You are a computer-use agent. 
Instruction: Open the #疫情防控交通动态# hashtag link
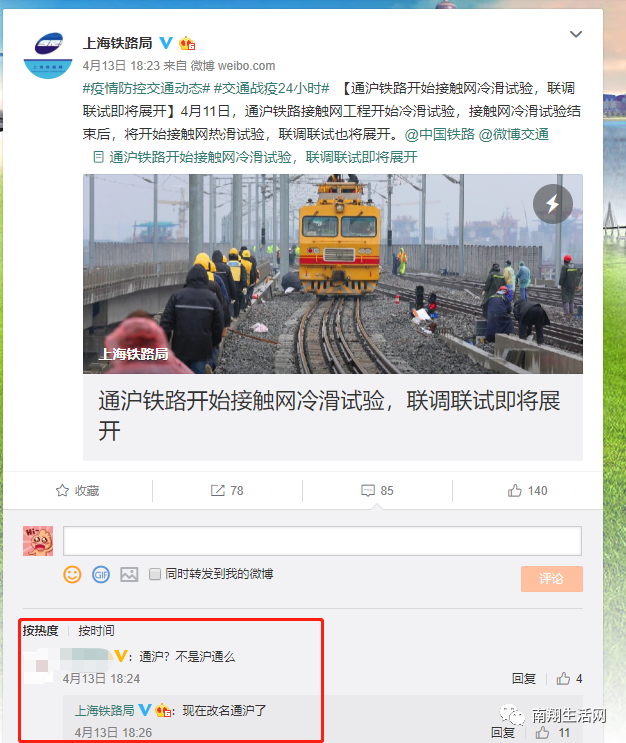pyautogui.click(x=146, y=88)
